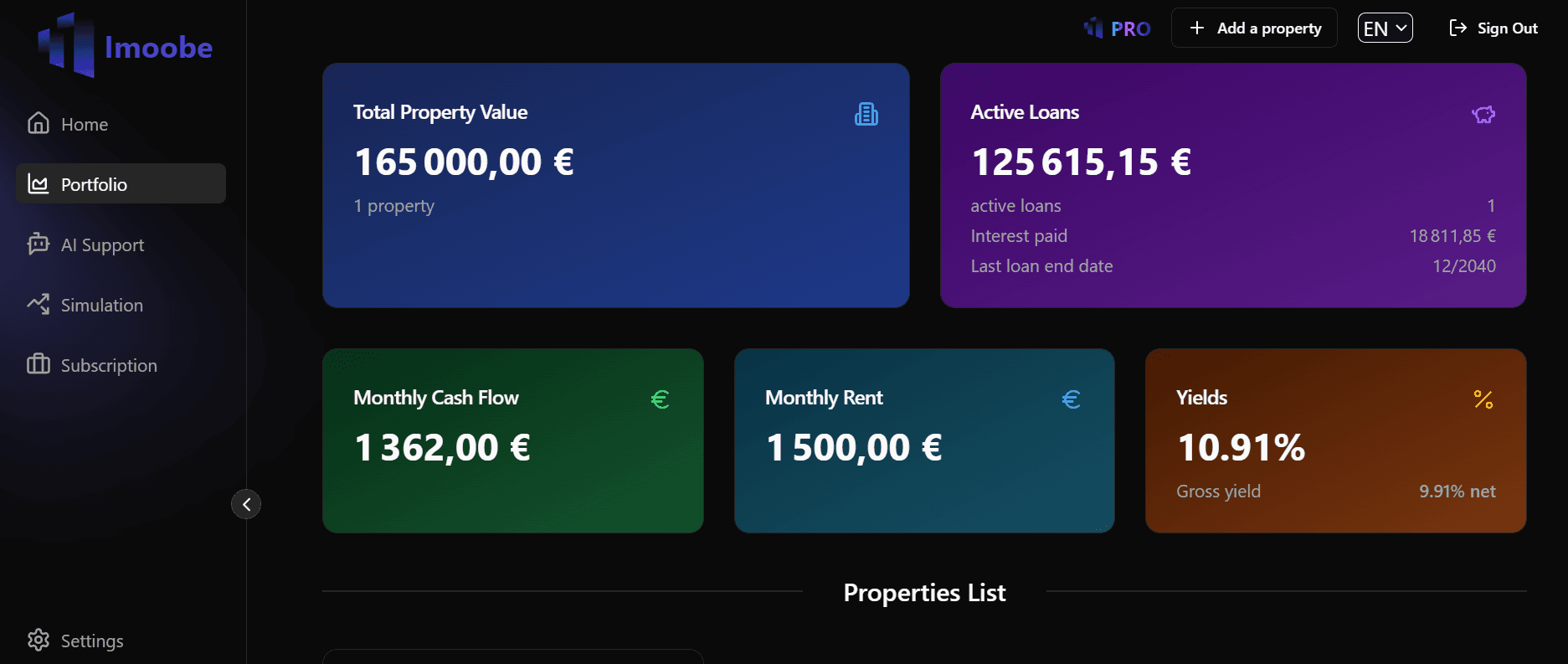Click the PRO badge in the top bar
The width and height of the screenshot is (1568, 664).
[1117, 28]
